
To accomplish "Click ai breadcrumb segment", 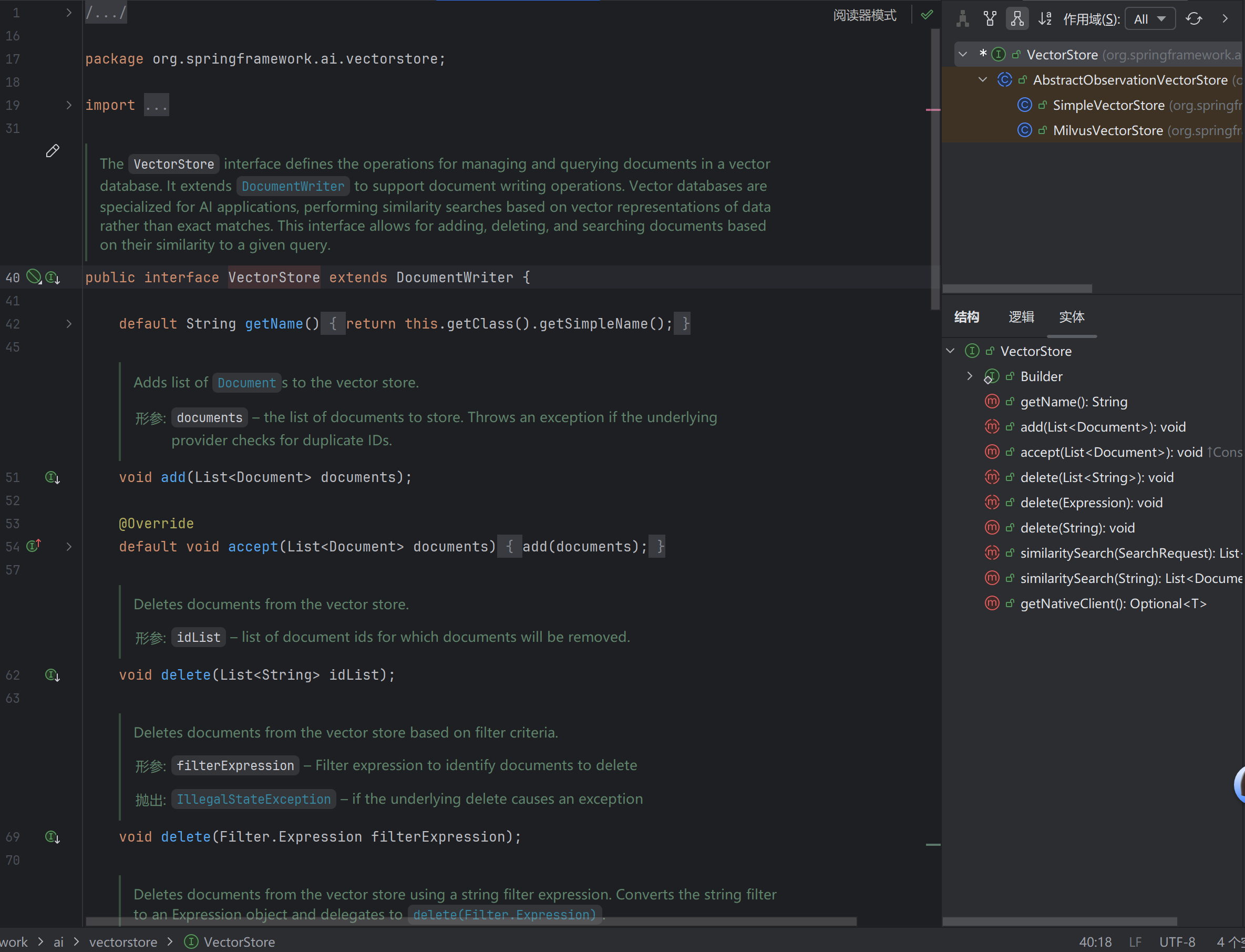I will [58, 941].
